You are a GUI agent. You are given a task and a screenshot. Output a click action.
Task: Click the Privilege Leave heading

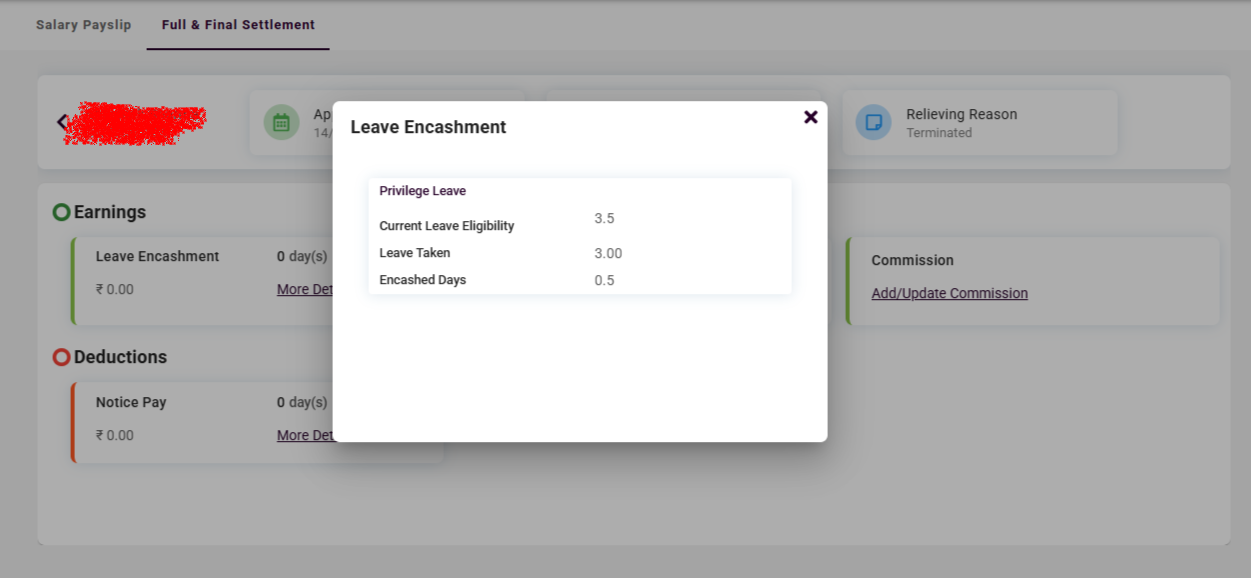[x=422, y=191]
